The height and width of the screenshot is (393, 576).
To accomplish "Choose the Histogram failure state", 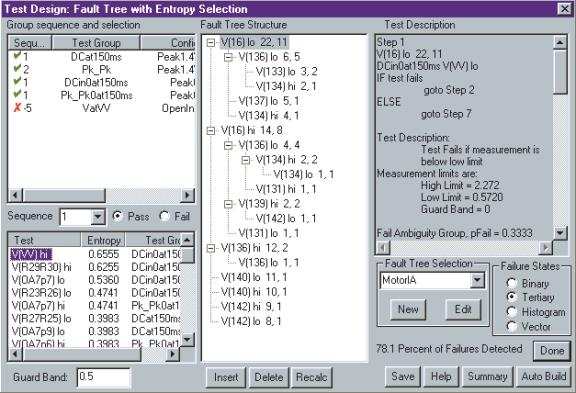I will pos(512,312).
